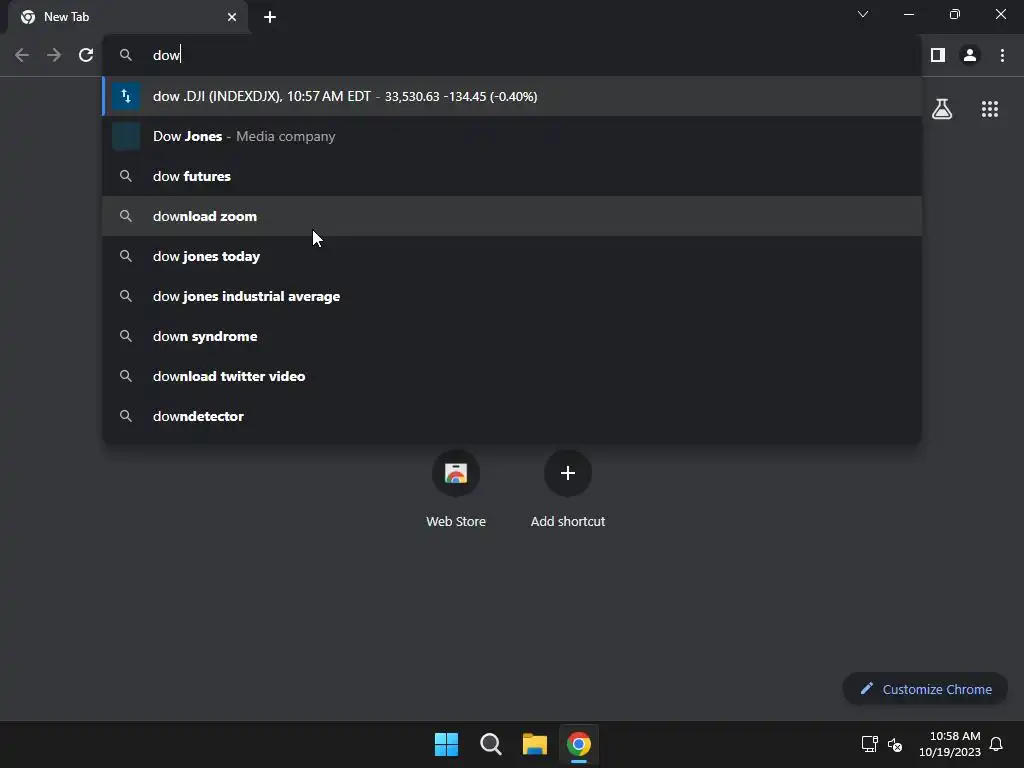The height and width of the screenshot is (768, 1024).
Task: Choose dow jones industrial average suggestion
Action: [x=512, y=296]
